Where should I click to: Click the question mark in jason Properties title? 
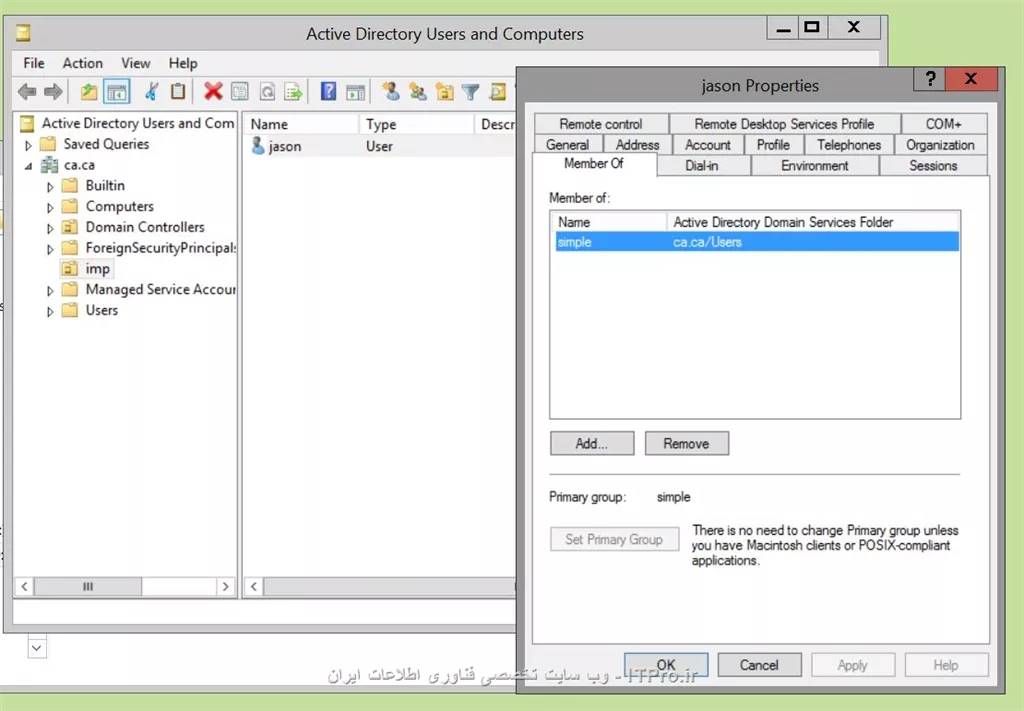point(930,79)
